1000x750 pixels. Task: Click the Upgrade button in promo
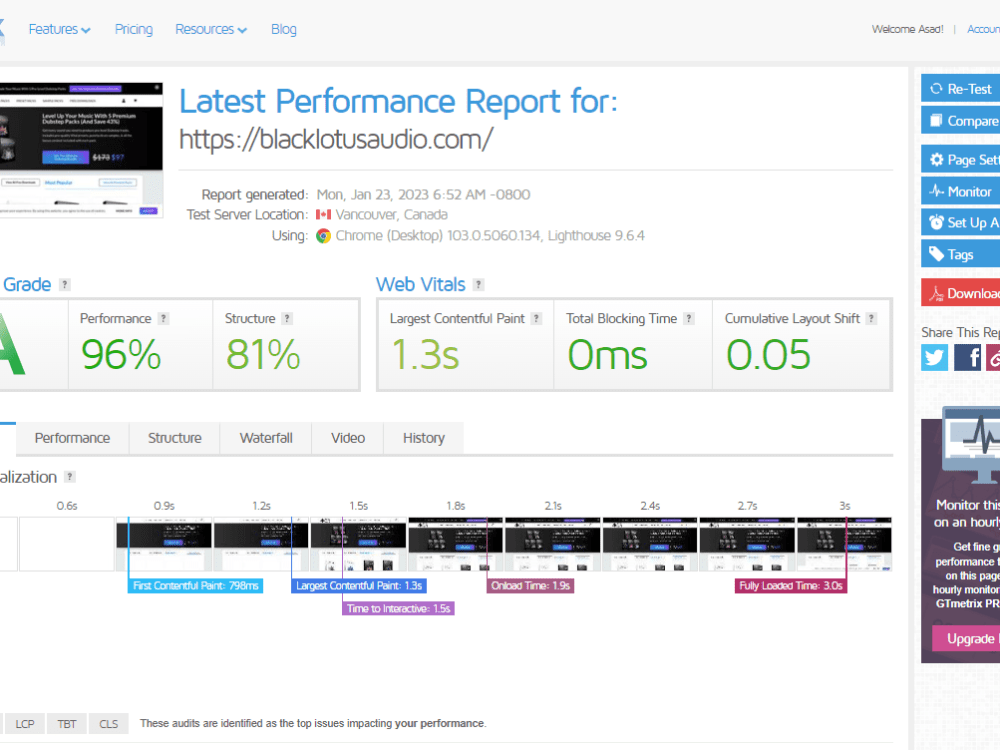tap(966, 638)
